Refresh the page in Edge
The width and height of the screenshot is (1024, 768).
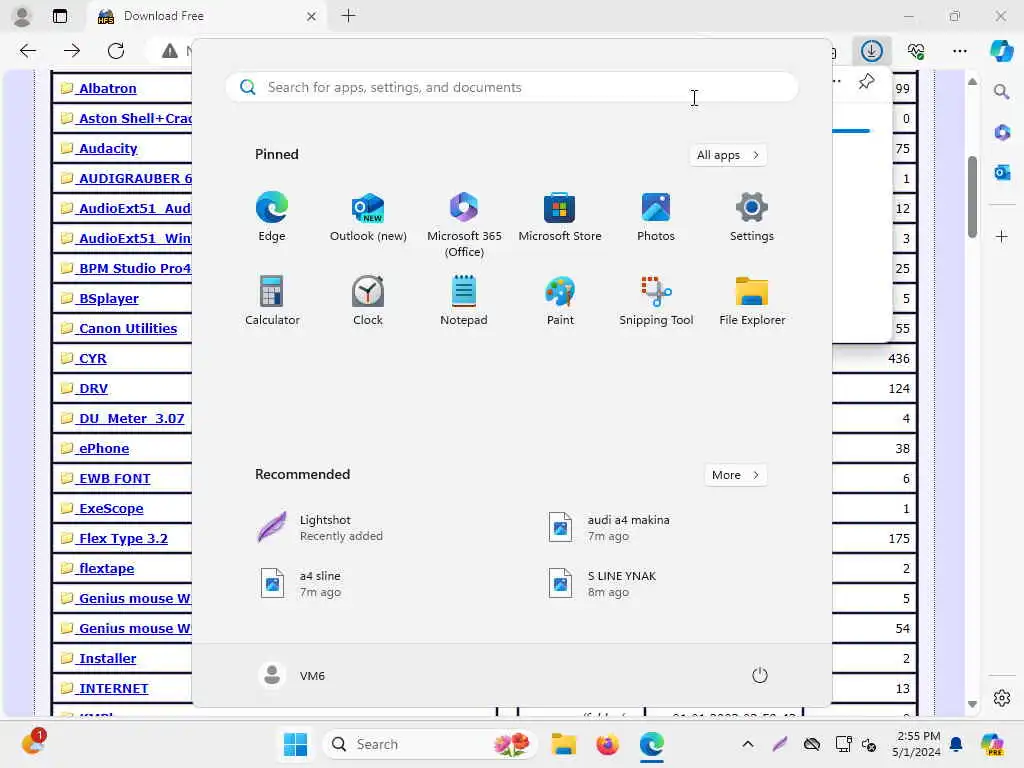(x=116, y=50)
